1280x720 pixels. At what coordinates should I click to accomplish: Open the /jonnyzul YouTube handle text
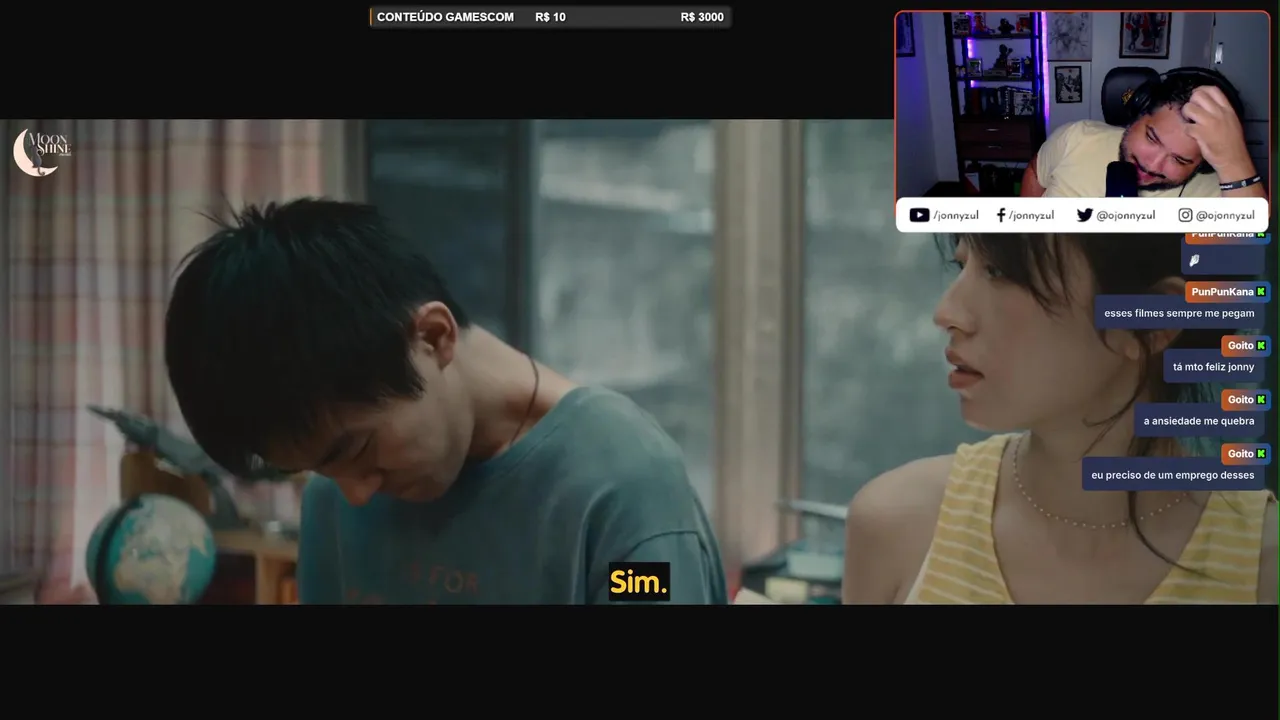click(955, 215)
